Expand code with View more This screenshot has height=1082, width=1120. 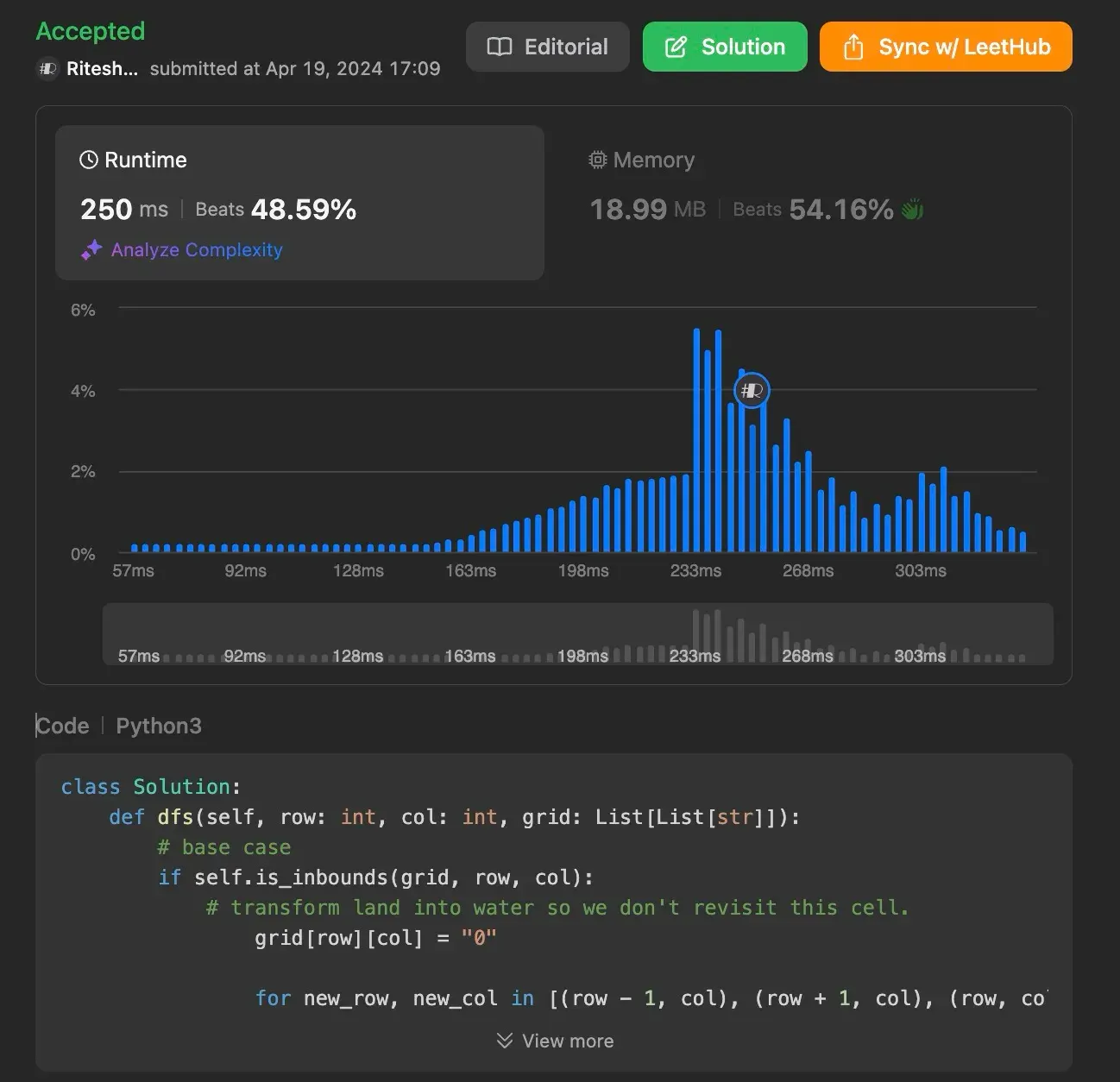[x=567, y=1041]
